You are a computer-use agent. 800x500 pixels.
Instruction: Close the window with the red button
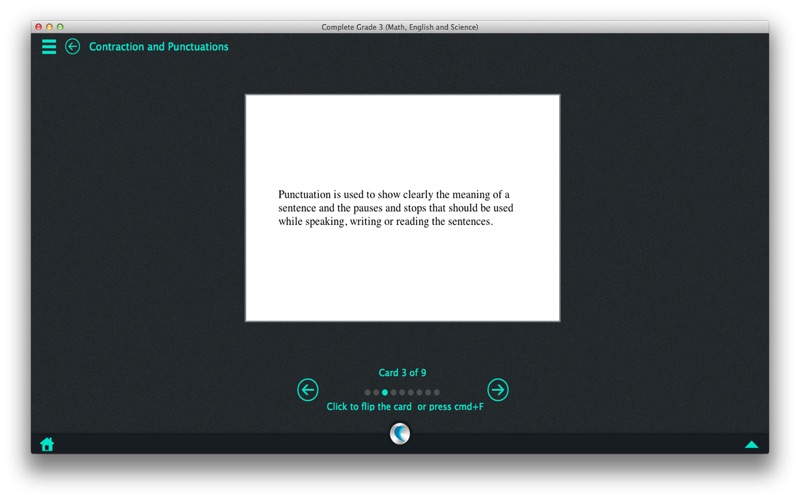coord(38,27)
